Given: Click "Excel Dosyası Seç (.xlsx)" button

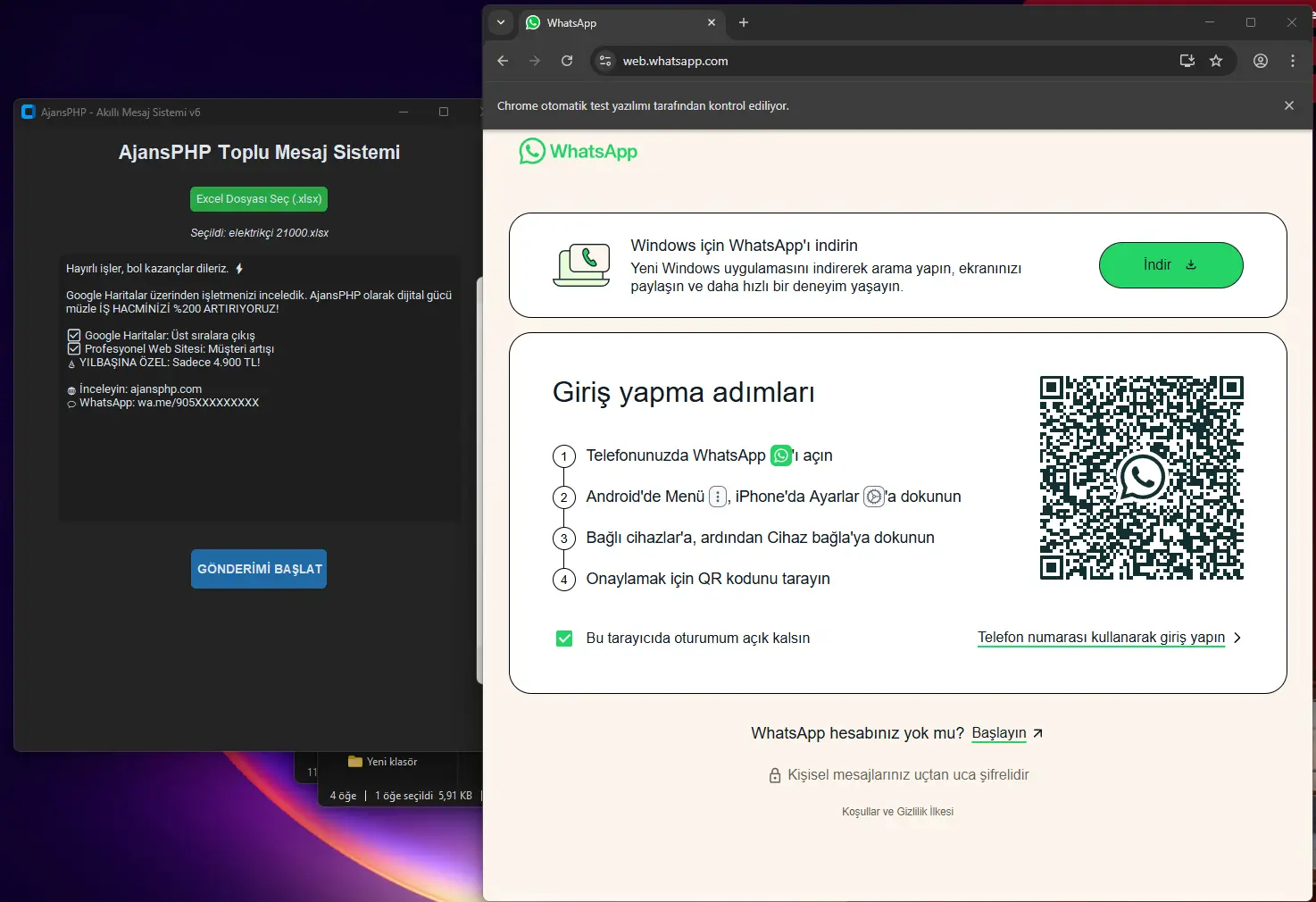Looking at the screenshot, I should click(259, 199).
